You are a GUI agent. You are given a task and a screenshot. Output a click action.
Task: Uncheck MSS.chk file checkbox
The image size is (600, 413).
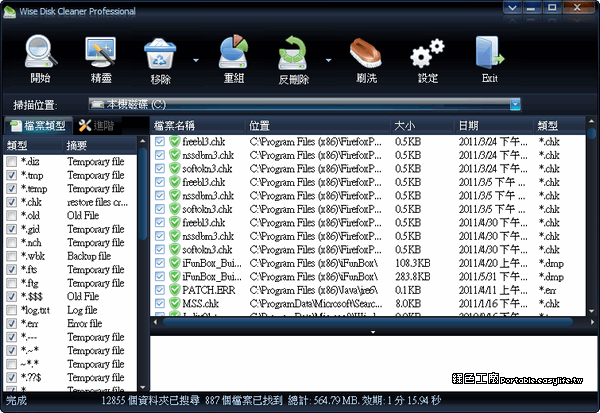(160, 304)
